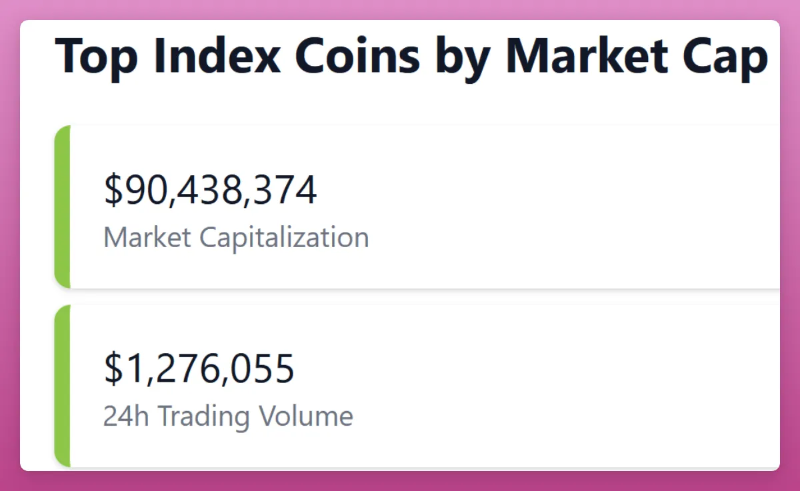The width and height of the screenshot is (800, 491).
Task: Click the word Top in the heading
Action: click(89, 56)
